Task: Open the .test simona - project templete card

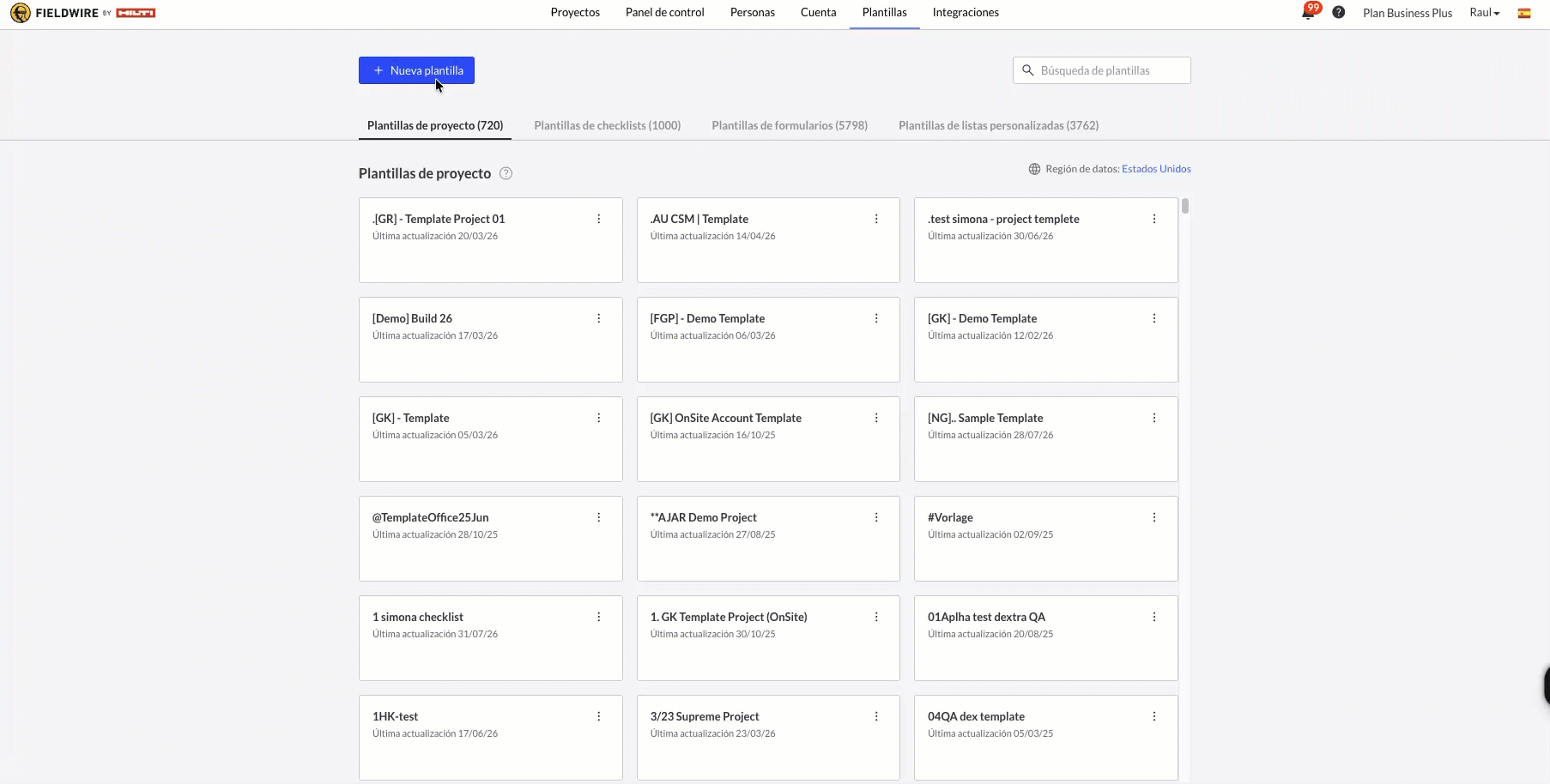Action: 1046,240
